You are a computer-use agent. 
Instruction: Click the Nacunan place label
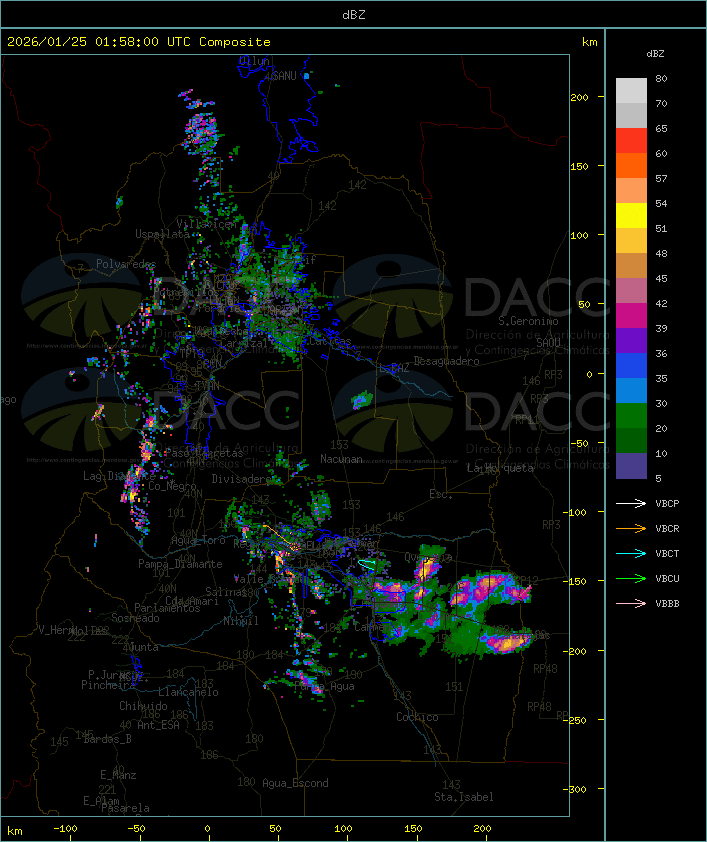[341, 459]
